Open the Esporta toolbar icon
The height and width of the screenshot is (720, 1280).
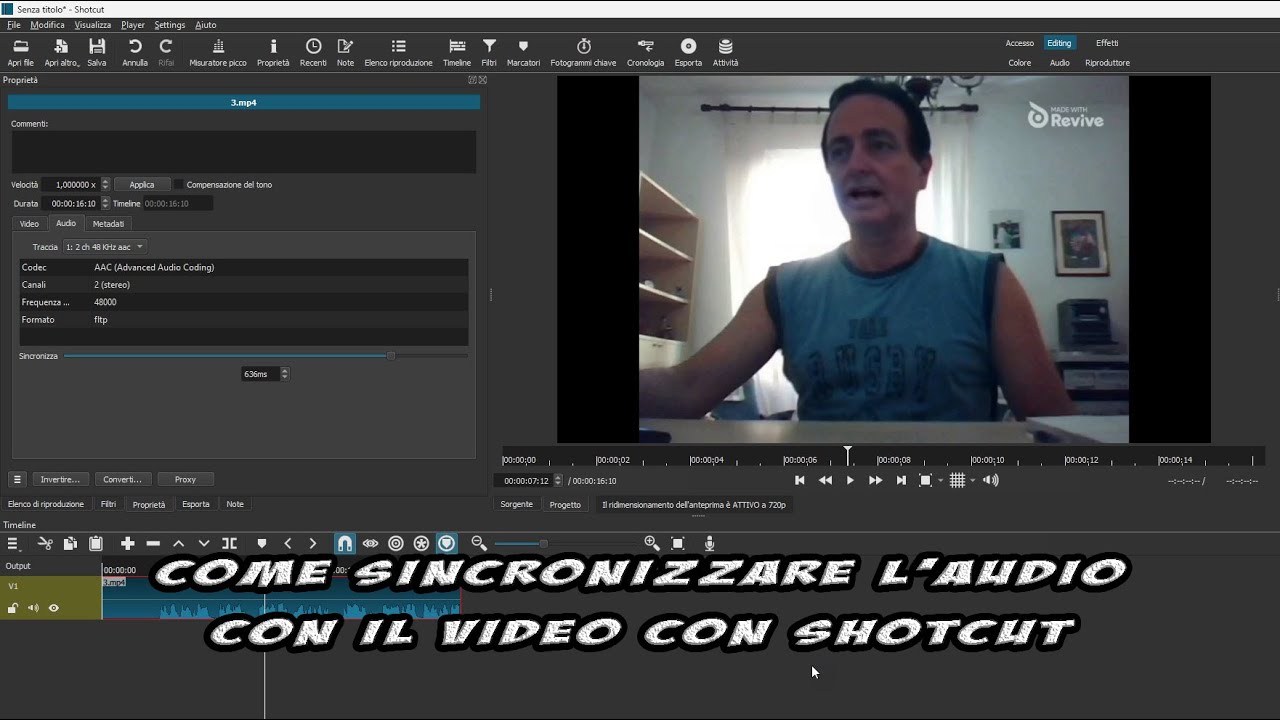(x=688, y=53)
